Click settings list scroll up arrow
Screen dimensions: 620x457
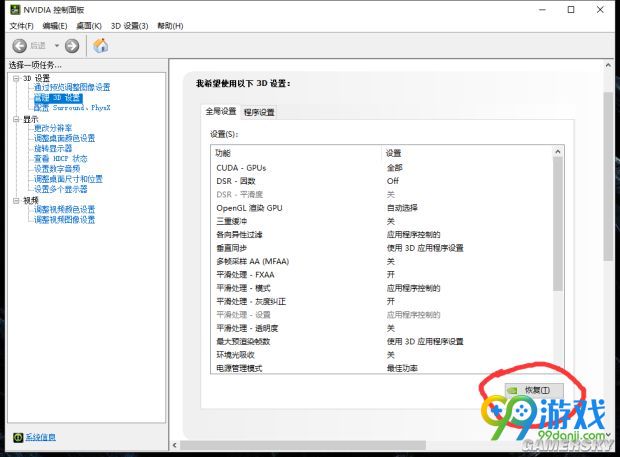[558, 151]
